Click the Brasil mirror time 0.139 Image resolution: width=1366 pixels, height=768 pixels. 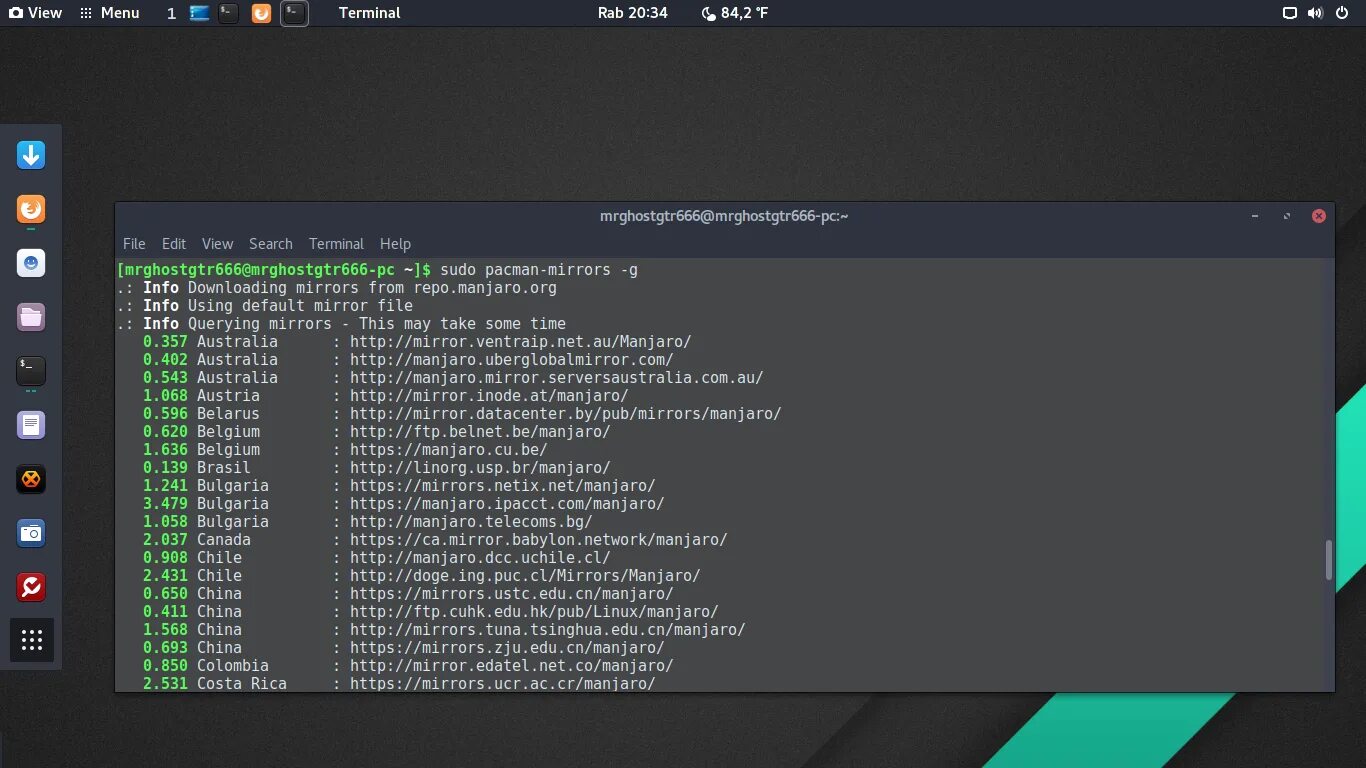[x=165, y=468]
